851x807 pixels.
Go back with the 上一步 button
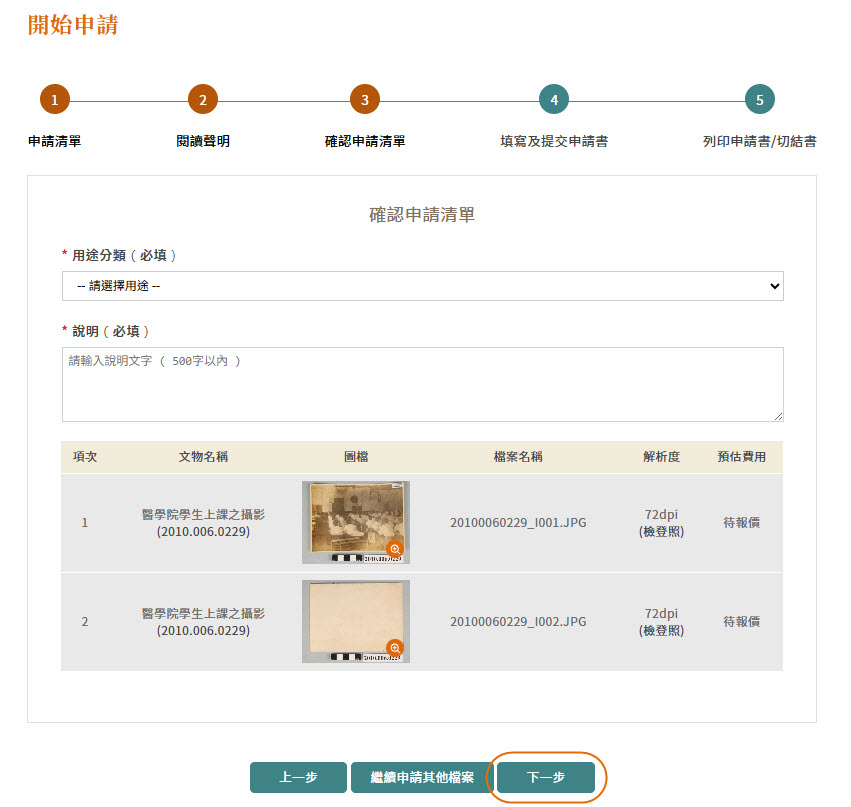click(x=299, y=777)
